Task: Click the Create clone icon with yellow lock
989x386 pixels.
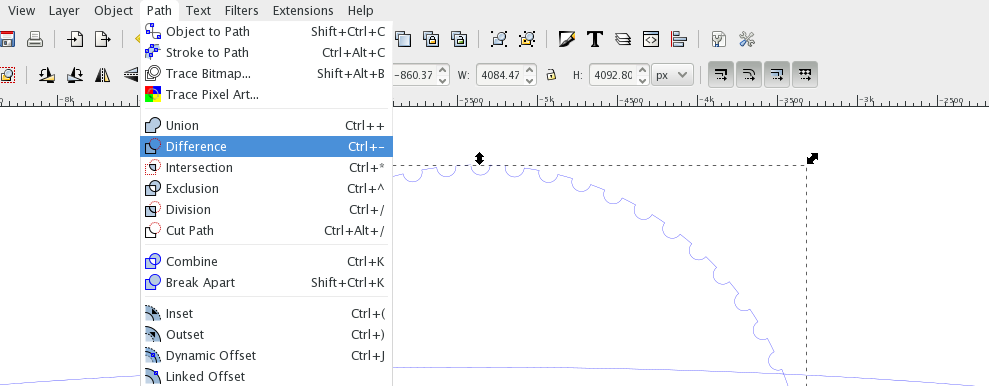Action: [431, 40]
